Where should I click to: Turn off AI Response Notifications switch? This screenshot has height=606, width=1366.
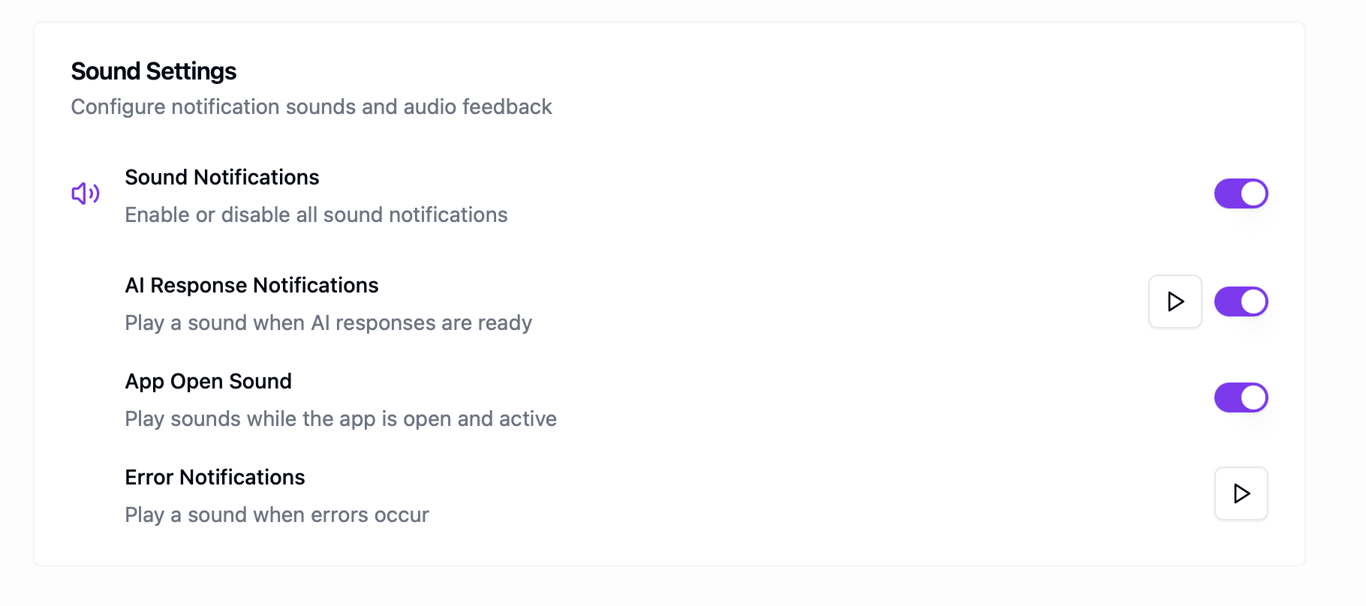tap(1241, 301)
